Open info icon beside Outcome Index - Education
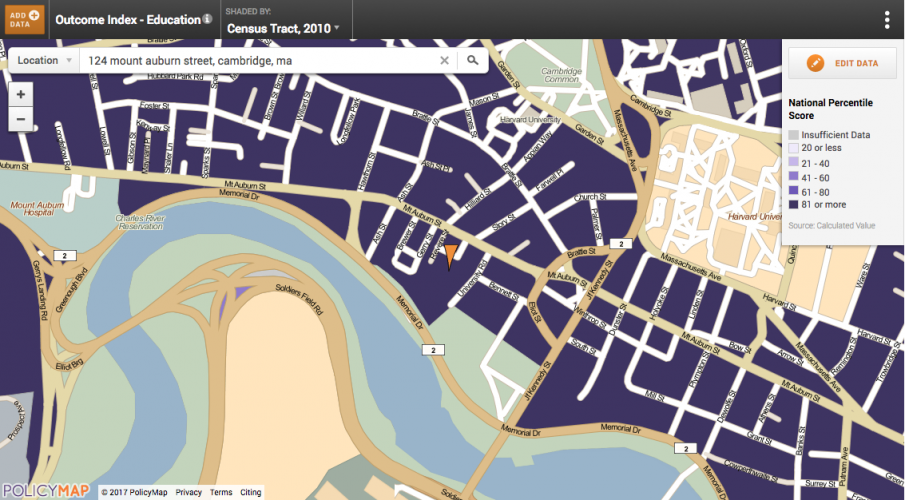 pos(208,19)
